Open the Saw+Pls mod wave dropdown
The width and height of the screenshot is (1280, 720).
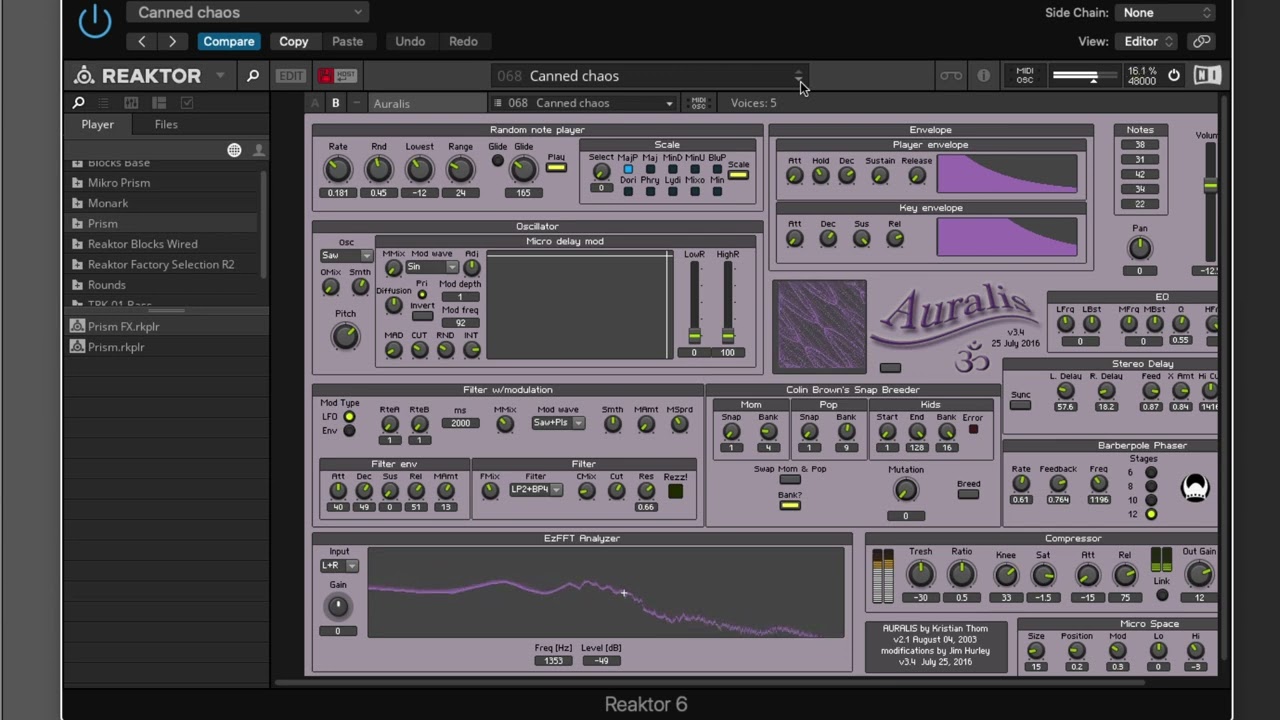coord(558,423)
